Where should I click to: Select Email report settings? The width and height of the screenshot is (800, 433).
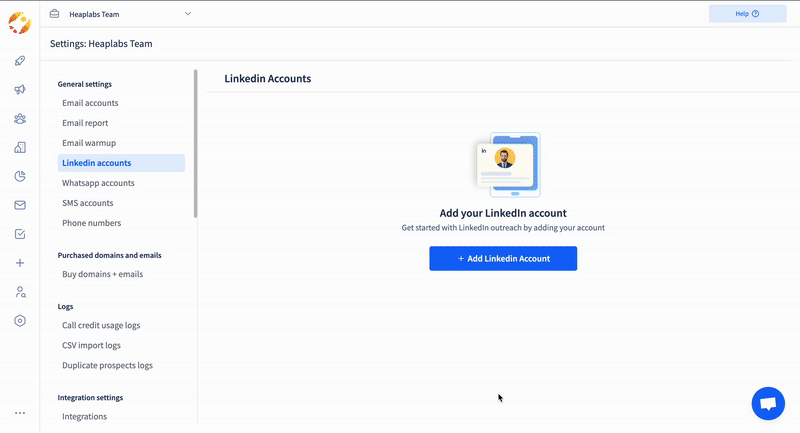click(85, 123)
